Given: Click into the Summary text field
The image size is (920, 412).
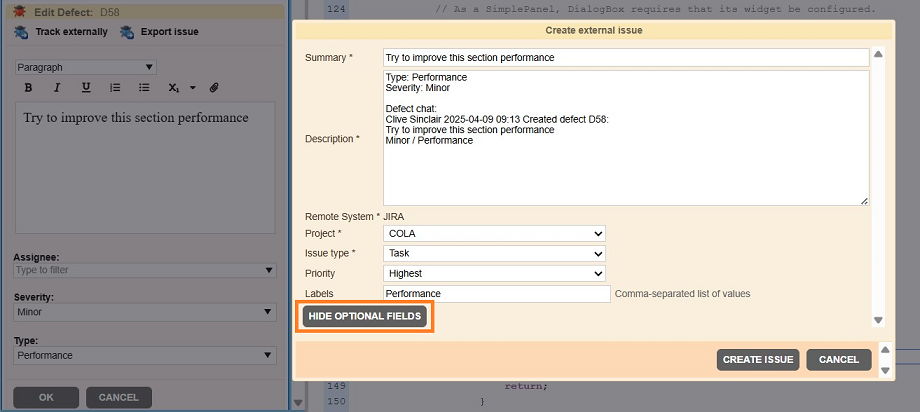Looking at the screenshot, I should click(x=626, y=58).
